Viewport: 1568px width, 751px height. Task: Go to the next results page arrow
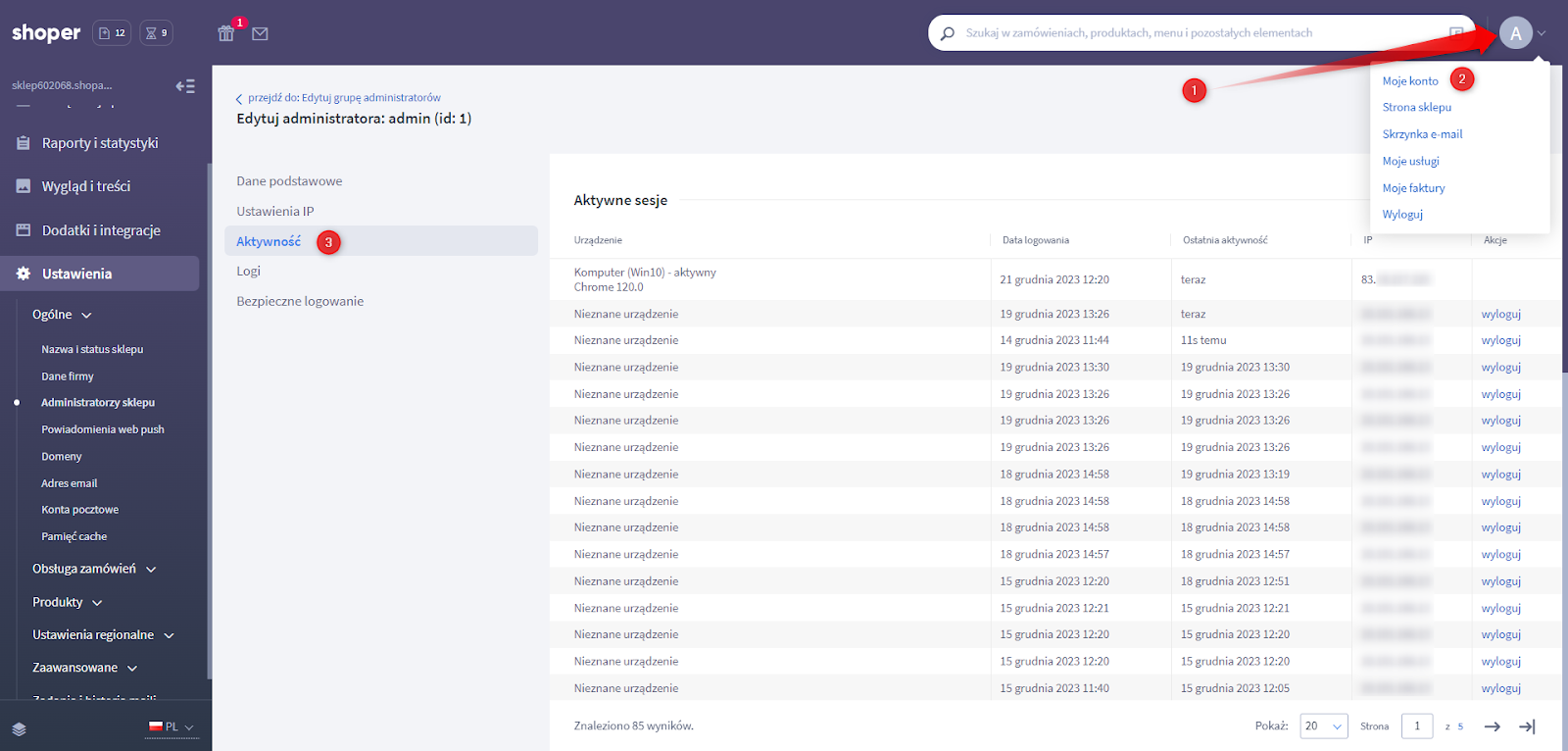[1493, 726]
